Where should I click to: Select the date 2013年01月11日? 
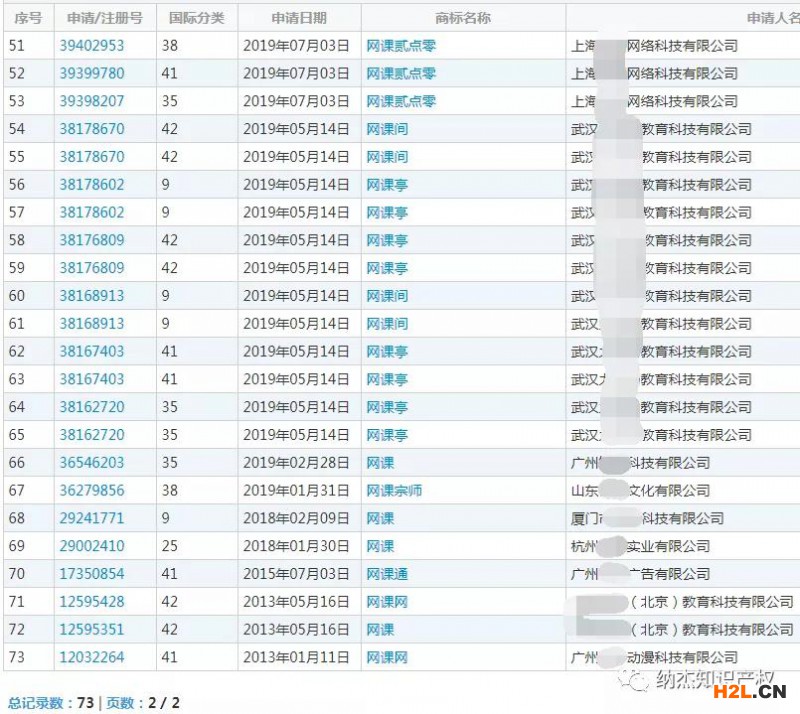pos(296,657)
